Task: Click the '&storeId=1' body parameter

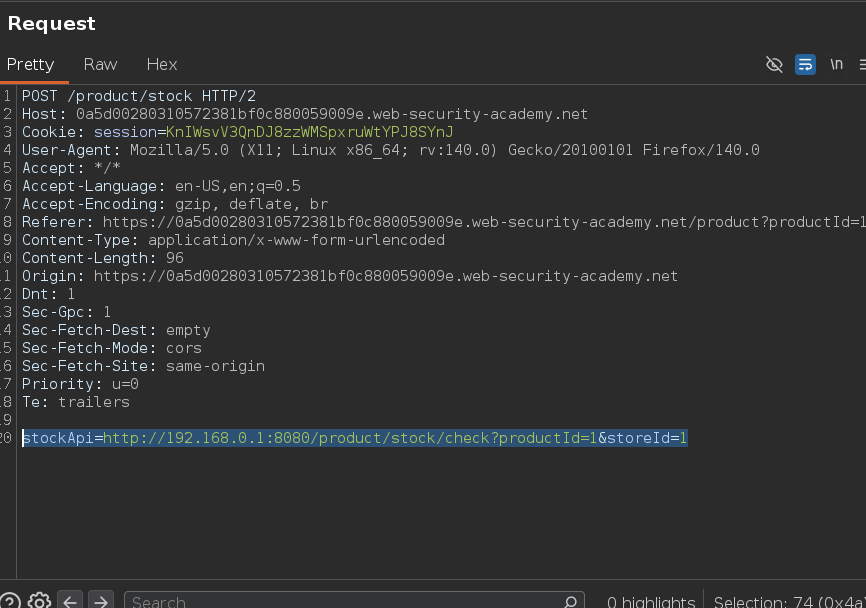Action: tap(642, 438)
